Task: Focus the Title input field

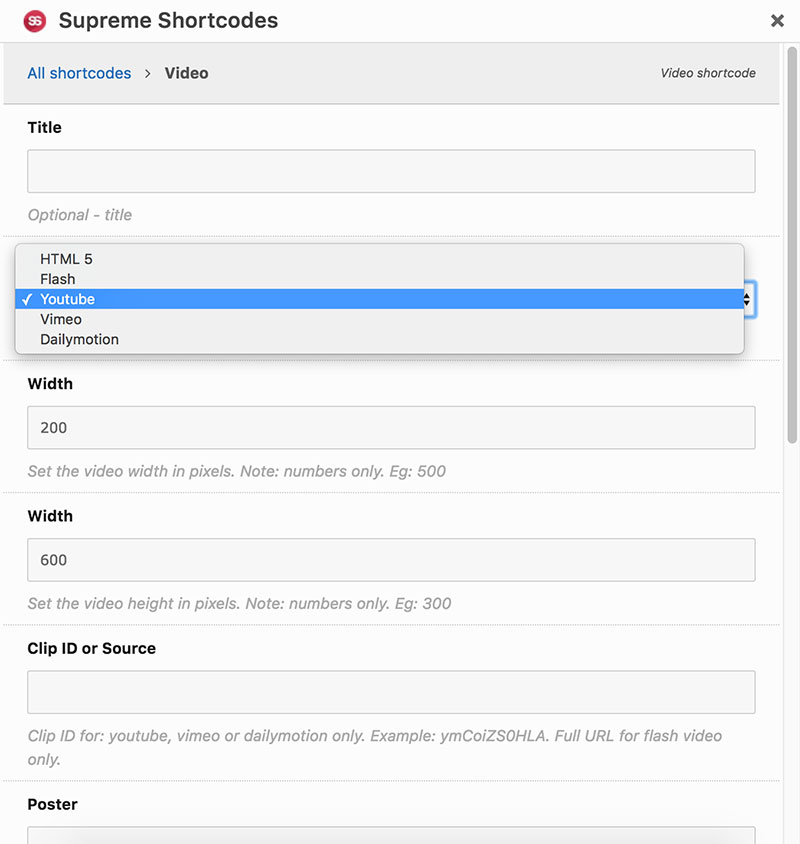Action: click(x=391, y=171)
